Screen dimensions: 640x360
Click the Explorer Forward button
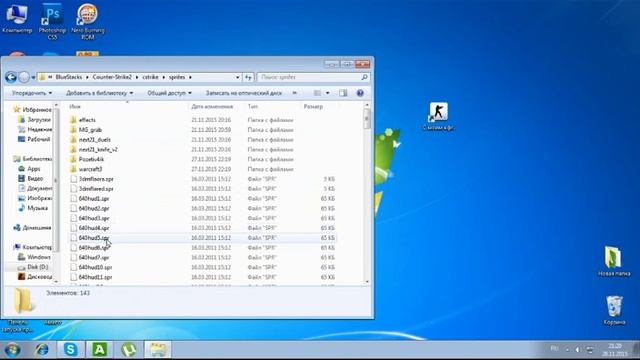pos(24,77)
